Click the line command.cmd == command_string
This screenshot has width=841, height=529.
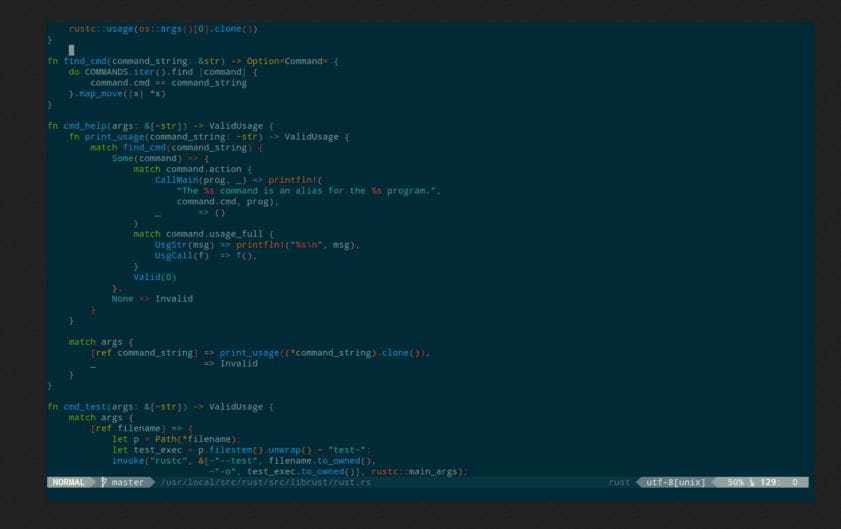168,83
